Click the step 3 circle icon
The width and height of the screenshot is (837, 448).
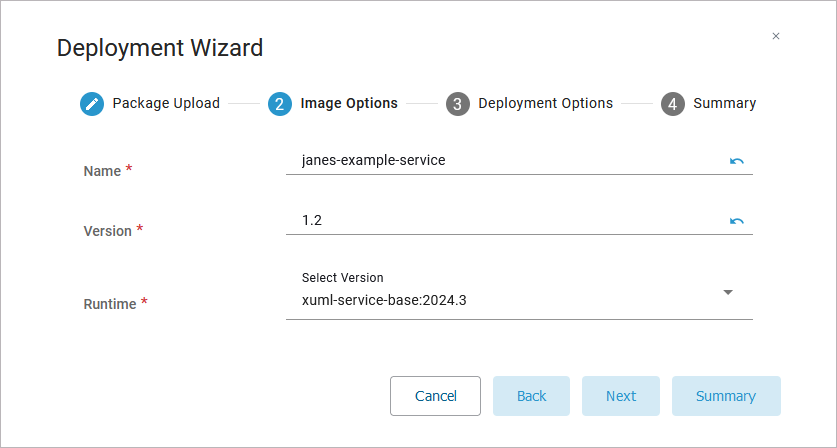[x=458, y=104]
